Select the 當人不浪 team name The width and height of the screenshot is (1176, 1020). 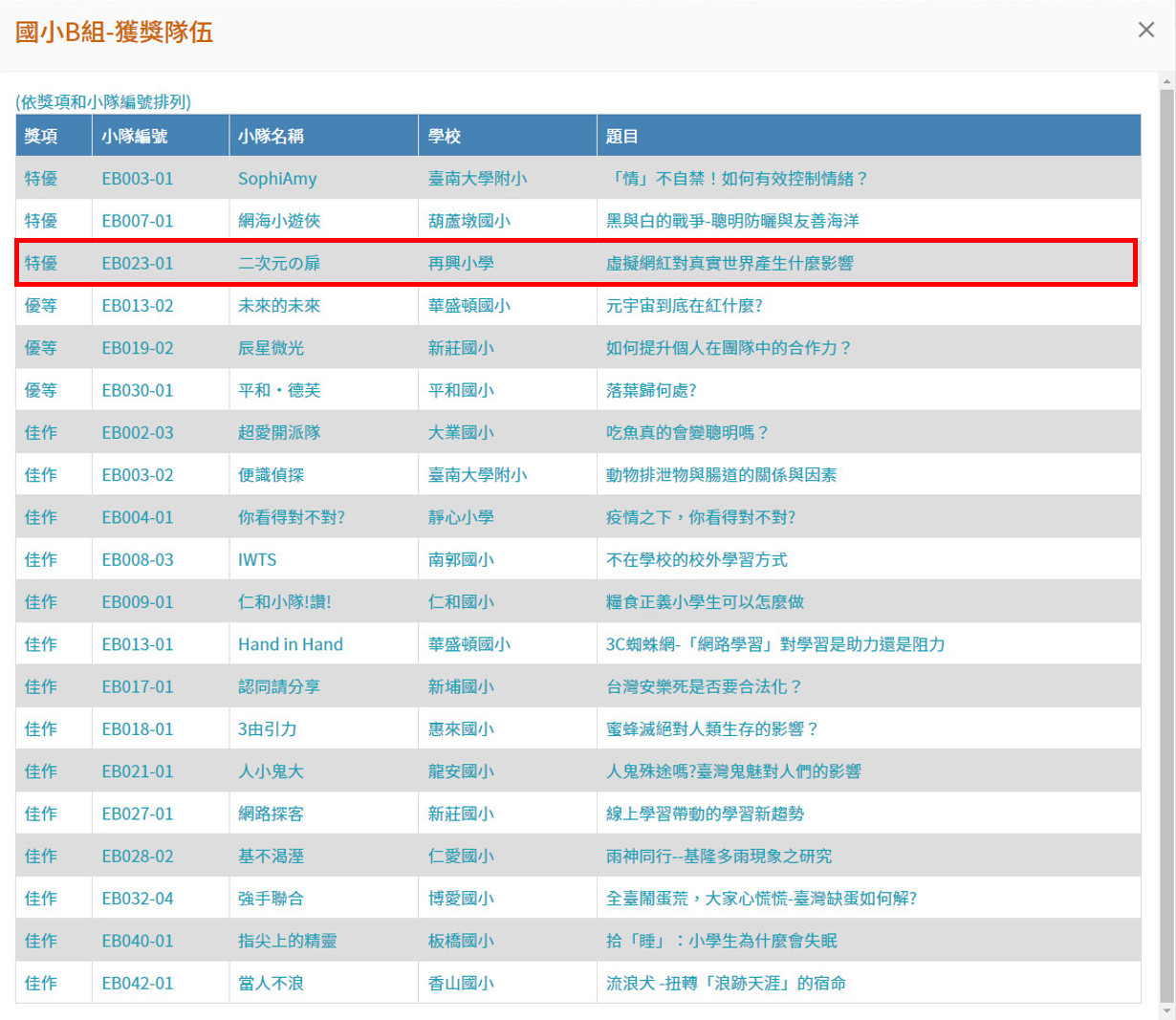(x=271, y=983)
